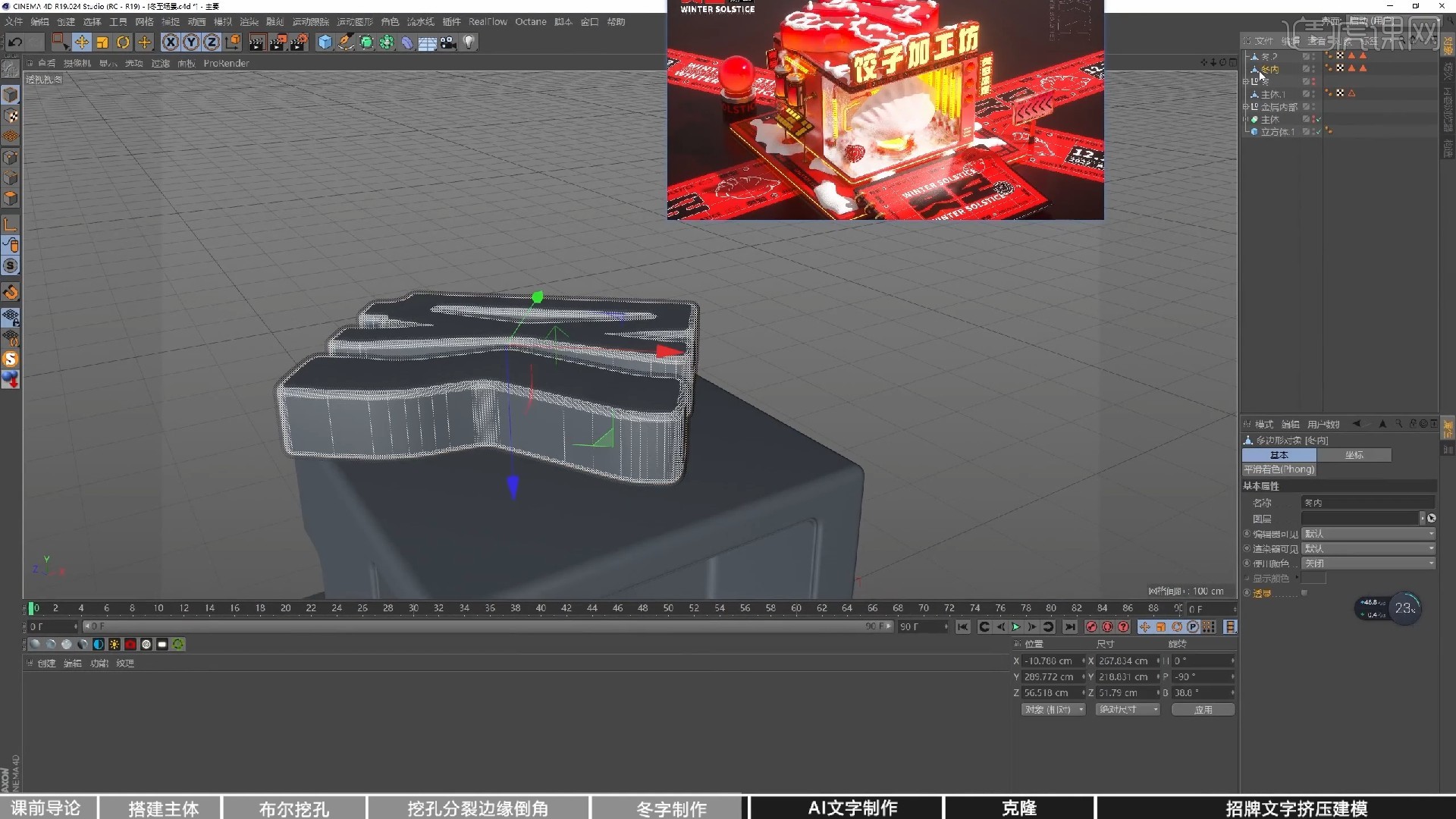Toggle position keyframe recording icon
The image size is (1456, 819).
(x=1145, y=627)
